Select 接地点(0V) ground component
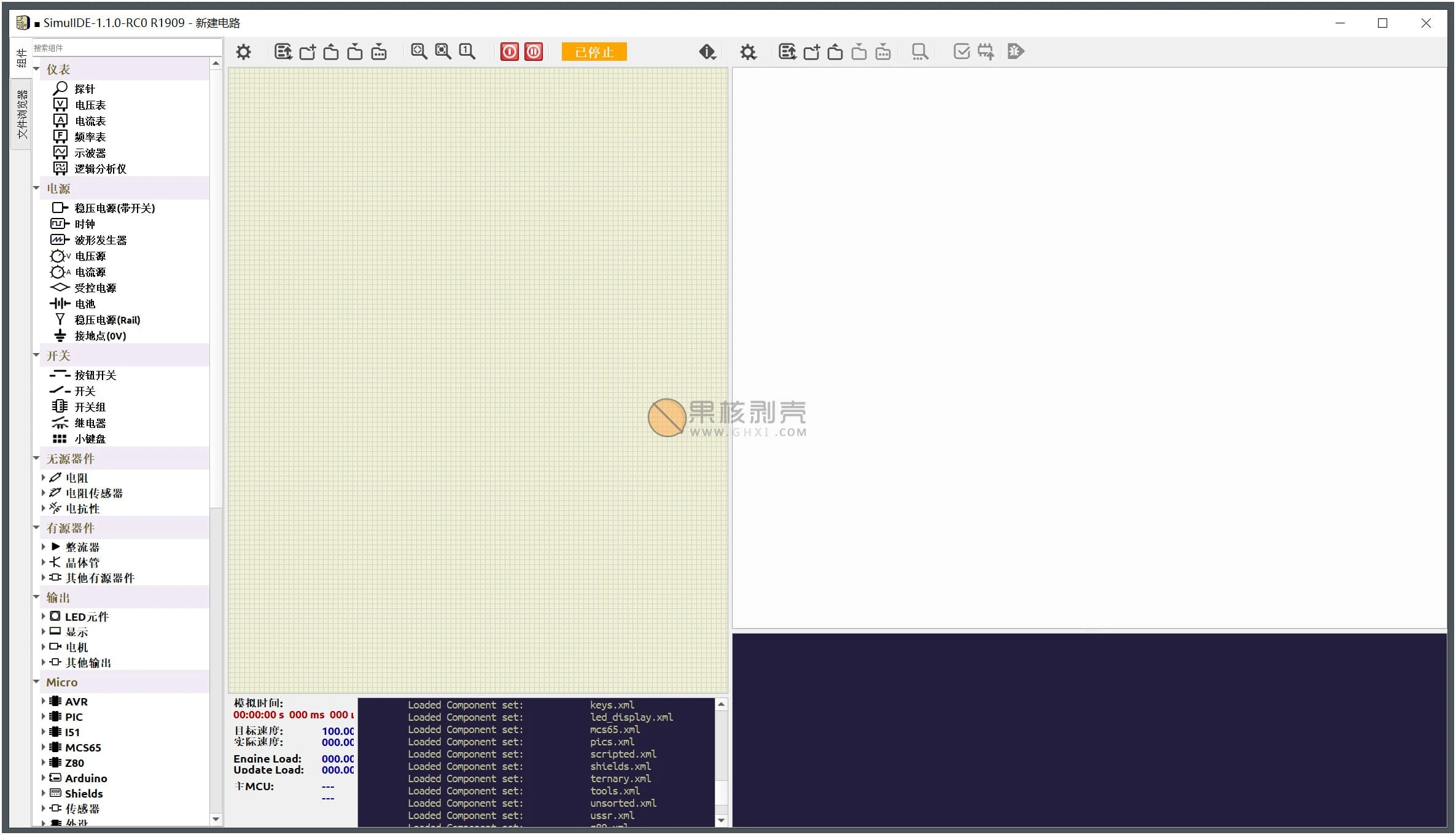1456x835 pixels. click(x=100, y=336)
